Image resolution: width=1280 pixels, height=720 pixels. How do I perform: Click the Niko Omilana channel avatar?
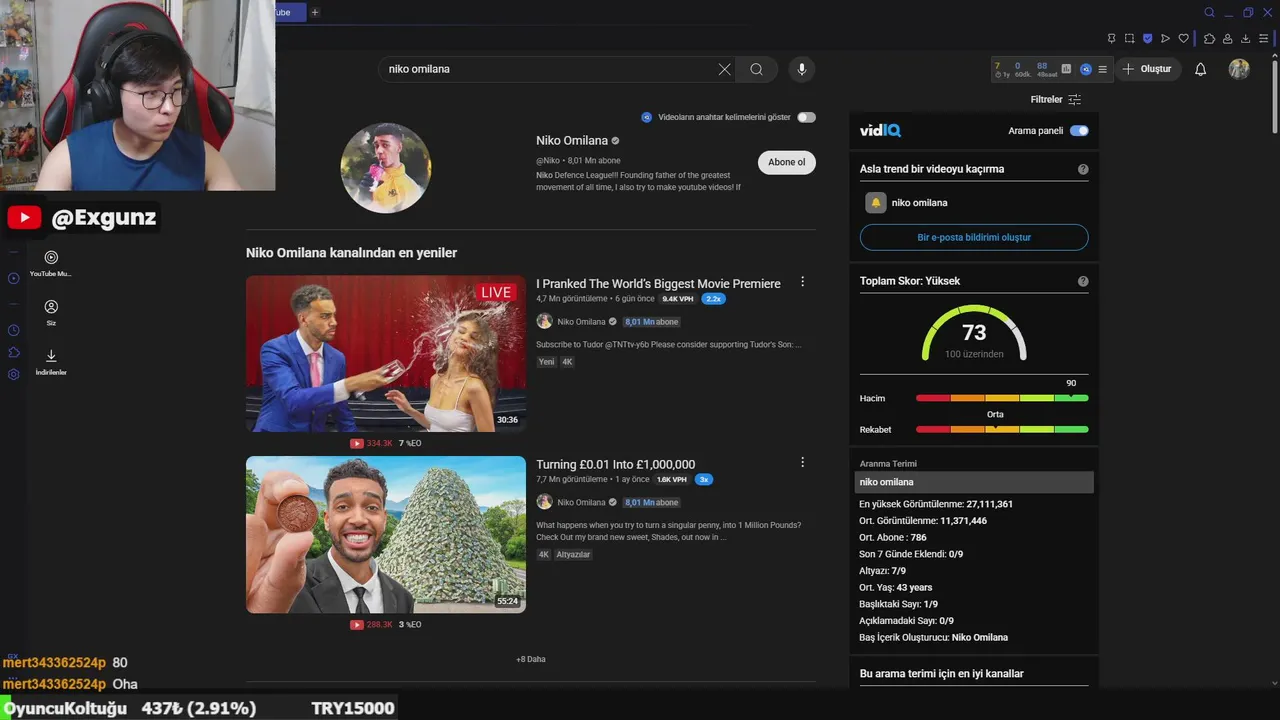point(386,168)
